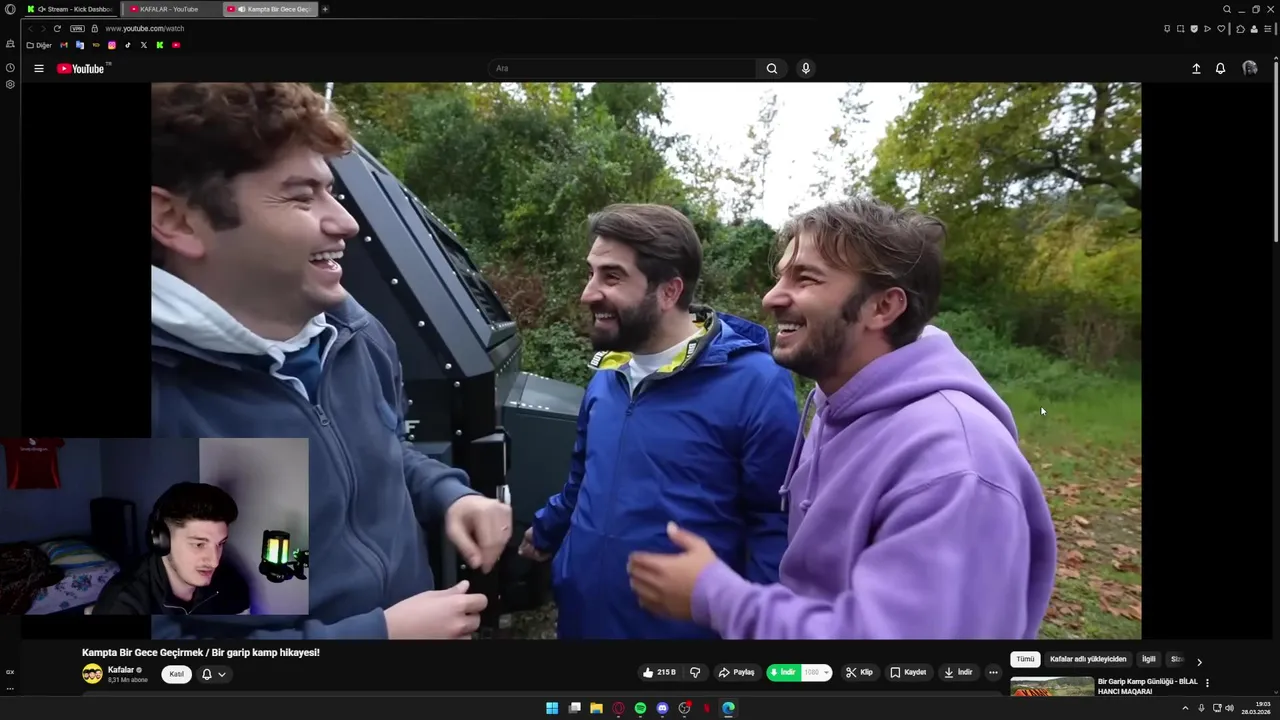
Task: Click the video title Kampta Bir Gece Geçirmek
Action: [201, 652]
